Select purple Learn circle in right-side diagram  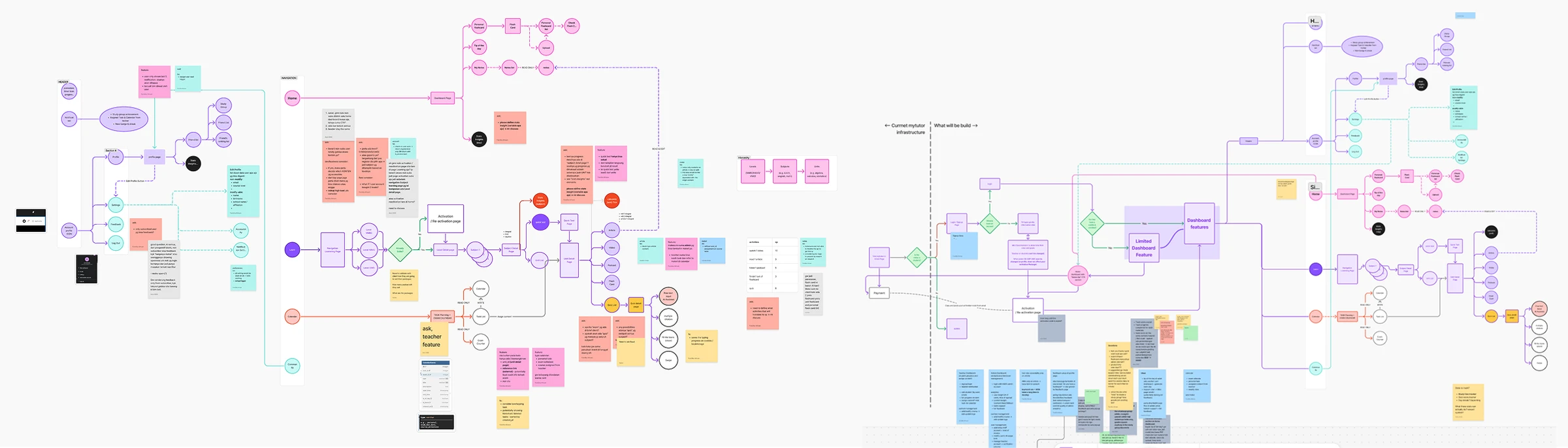pos(1316,269)
